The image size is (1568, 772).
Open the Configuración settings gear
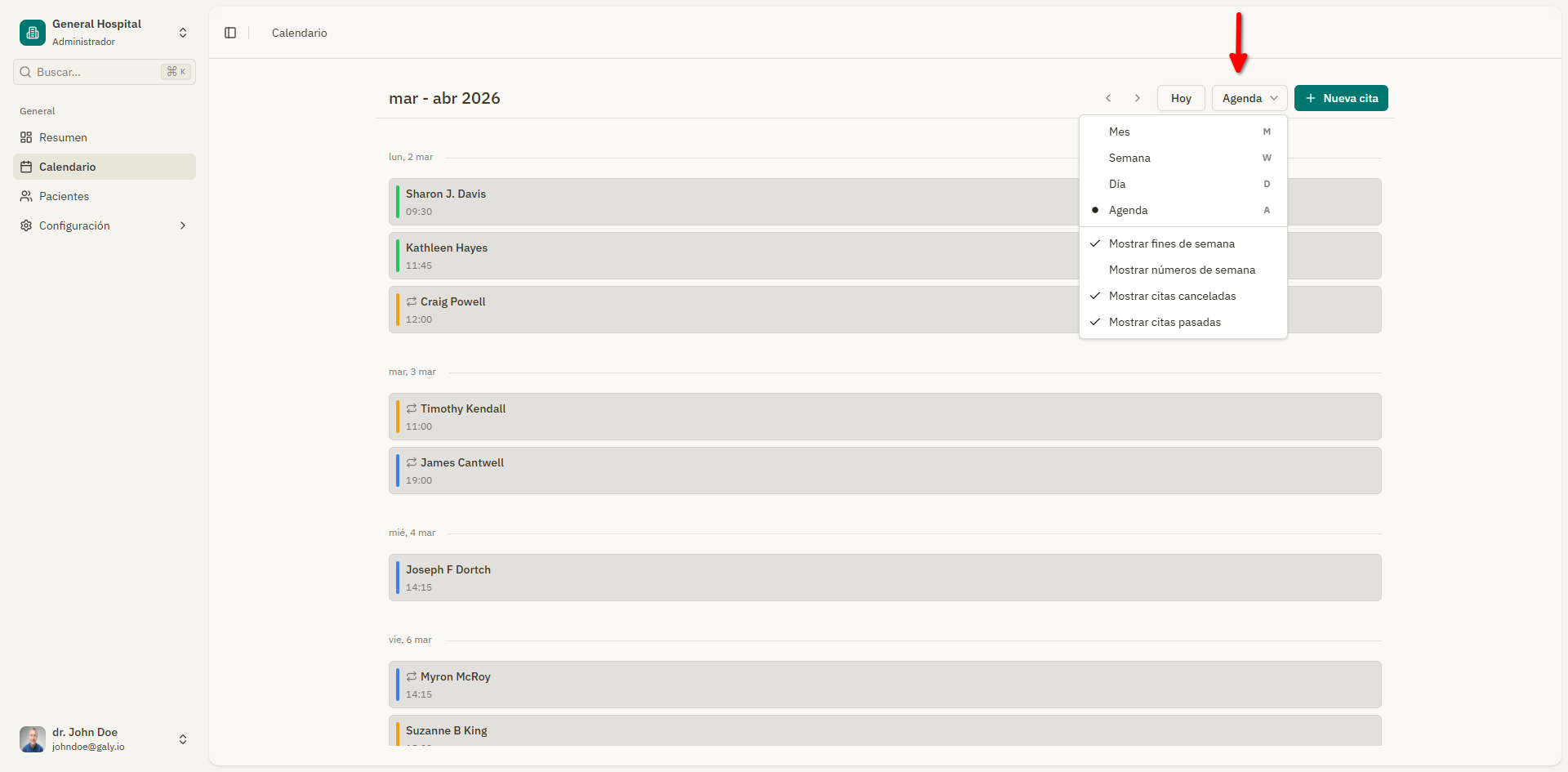point(25,225)
